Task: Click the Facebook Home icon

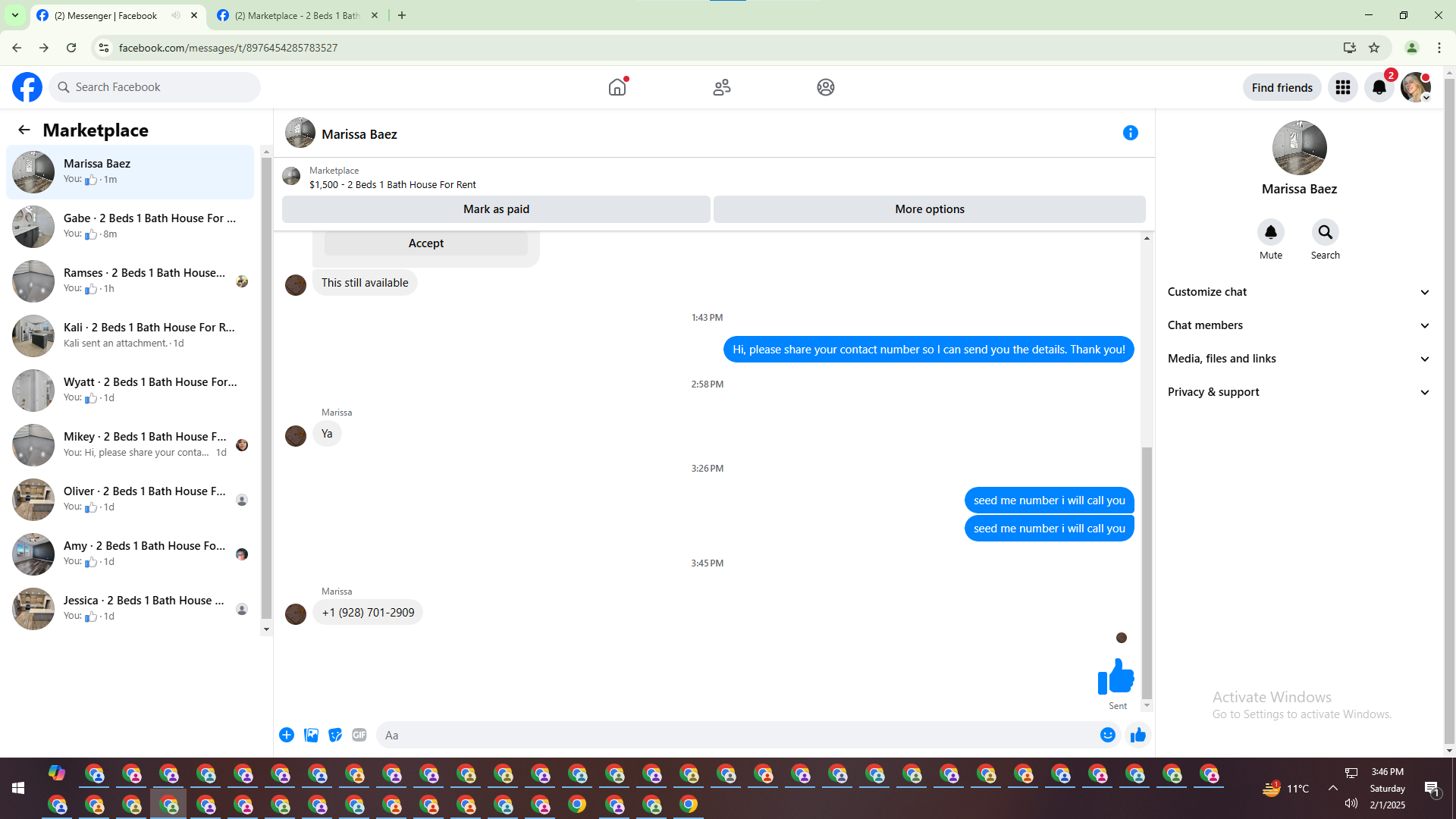Action: click(617, 87)
